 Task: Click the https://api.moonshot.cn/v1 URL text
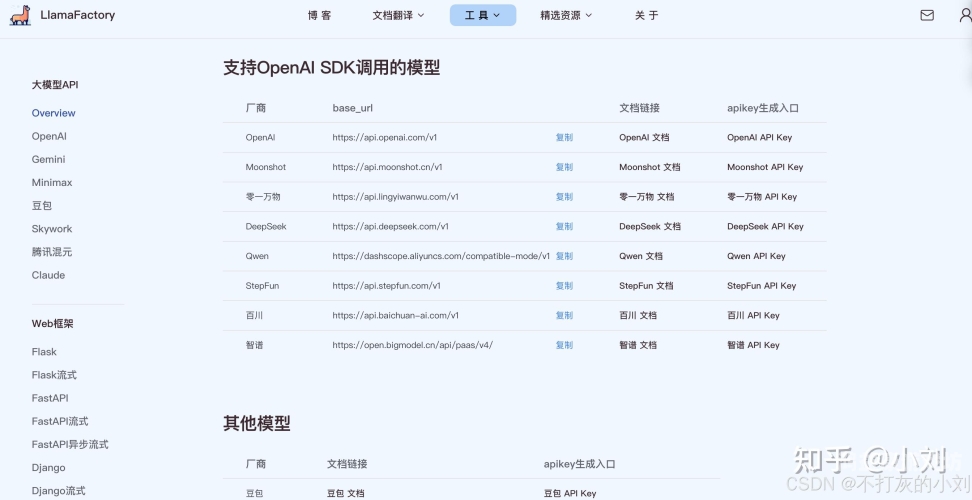[387, 167]
